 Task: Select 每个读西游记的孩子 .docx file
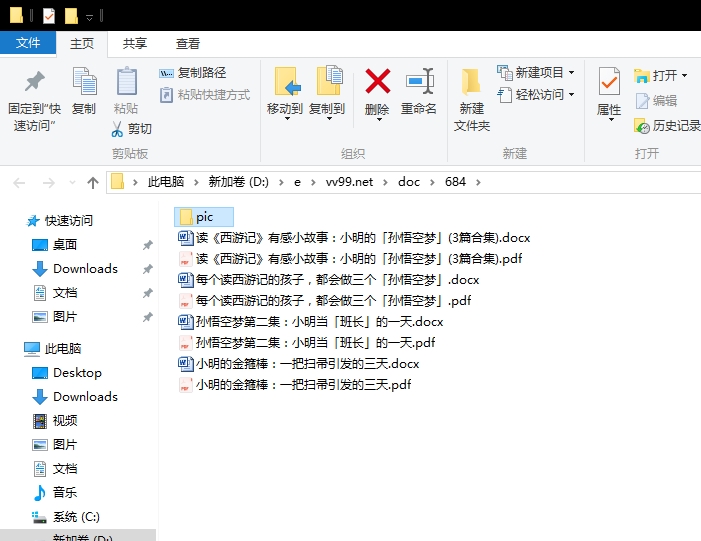pyautogui.click(x=329, y=280)
